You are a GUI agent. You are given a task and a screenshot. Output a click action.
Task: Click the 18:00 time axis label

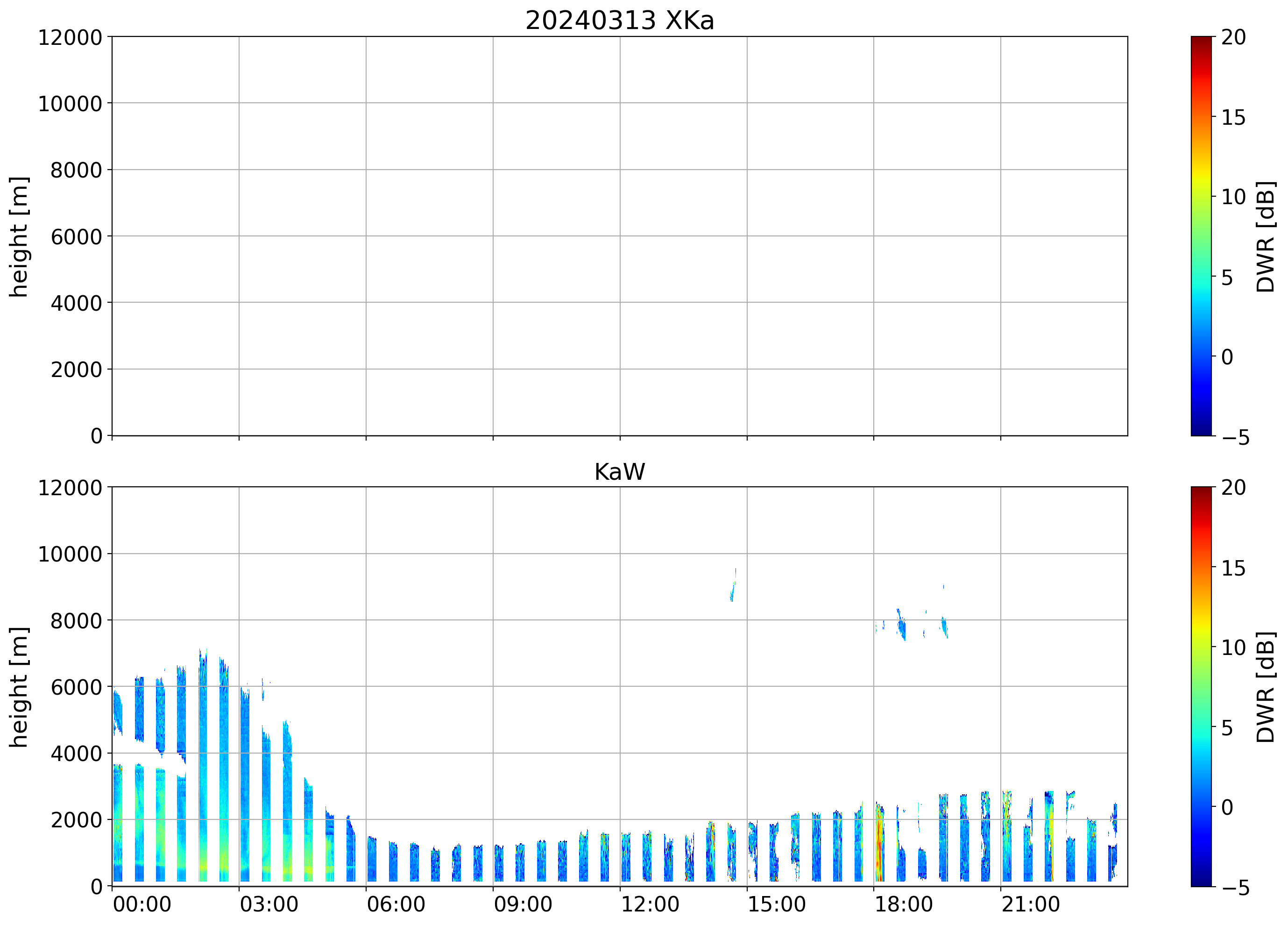903,904
